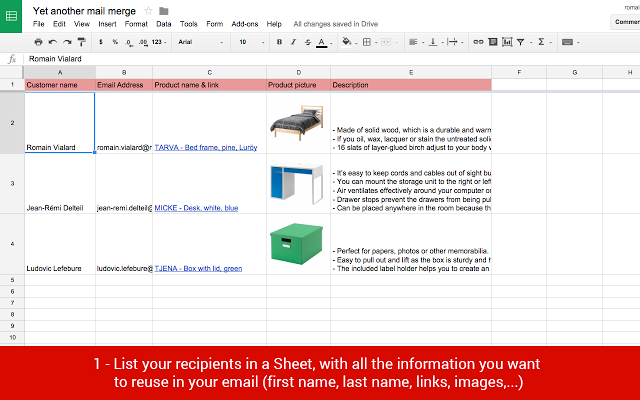Select column A header
This screenshot has width=640, height=400.
point(60,72)
